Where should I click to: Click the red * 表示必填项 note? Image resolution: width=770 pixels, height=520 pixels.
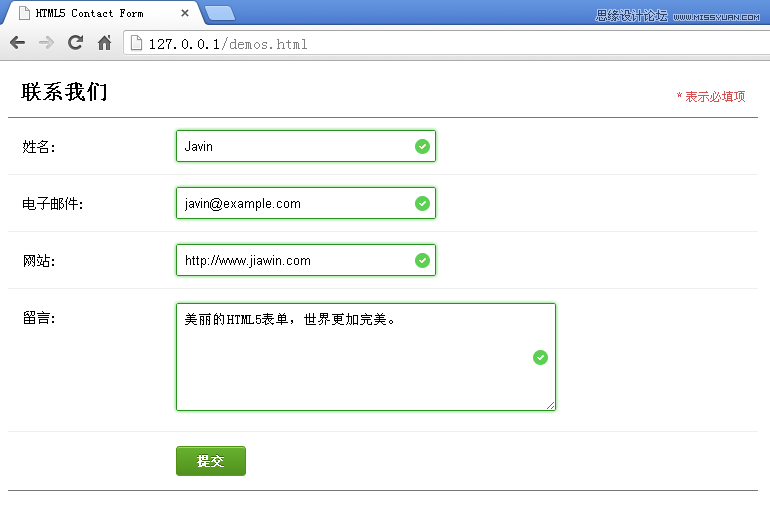coord(711,96)
